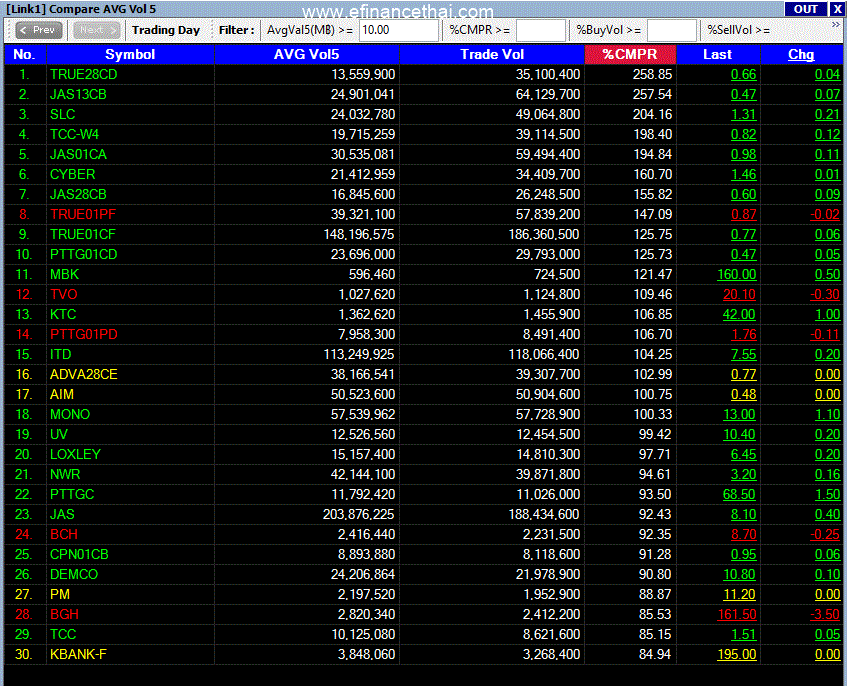The image size is (847, 686).
Task: Click the Chg column header link
Action: [801, 55]
